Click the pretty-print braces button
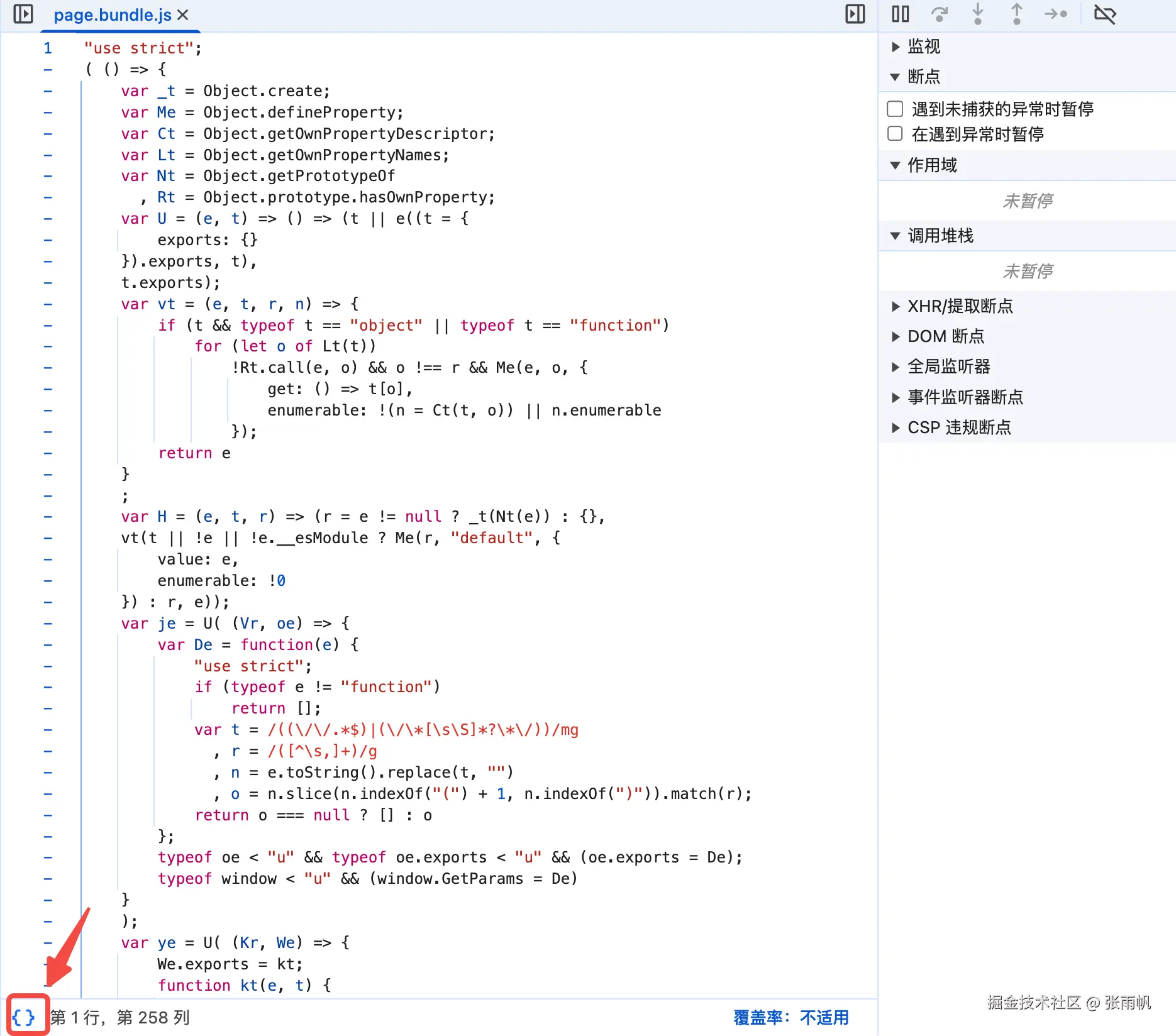Screen dimensions: 1176x1036 pyautogui.click(x=24, y=1017)
